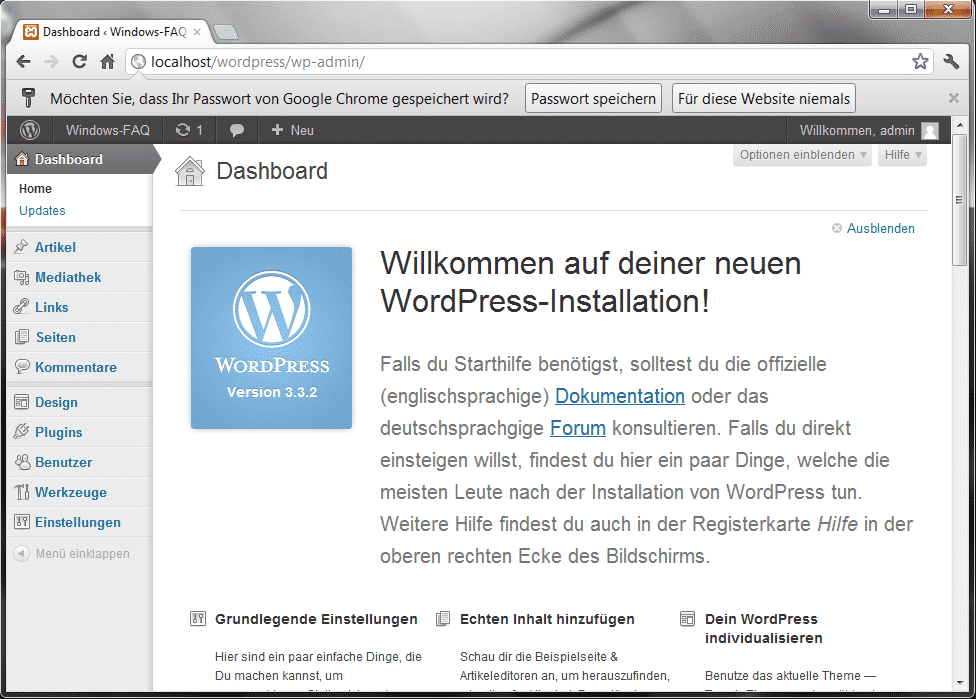Click scrollbar down arrow
Image resolution: width=976 pixels, height=699 pixels.
click(x=959, y=683)
